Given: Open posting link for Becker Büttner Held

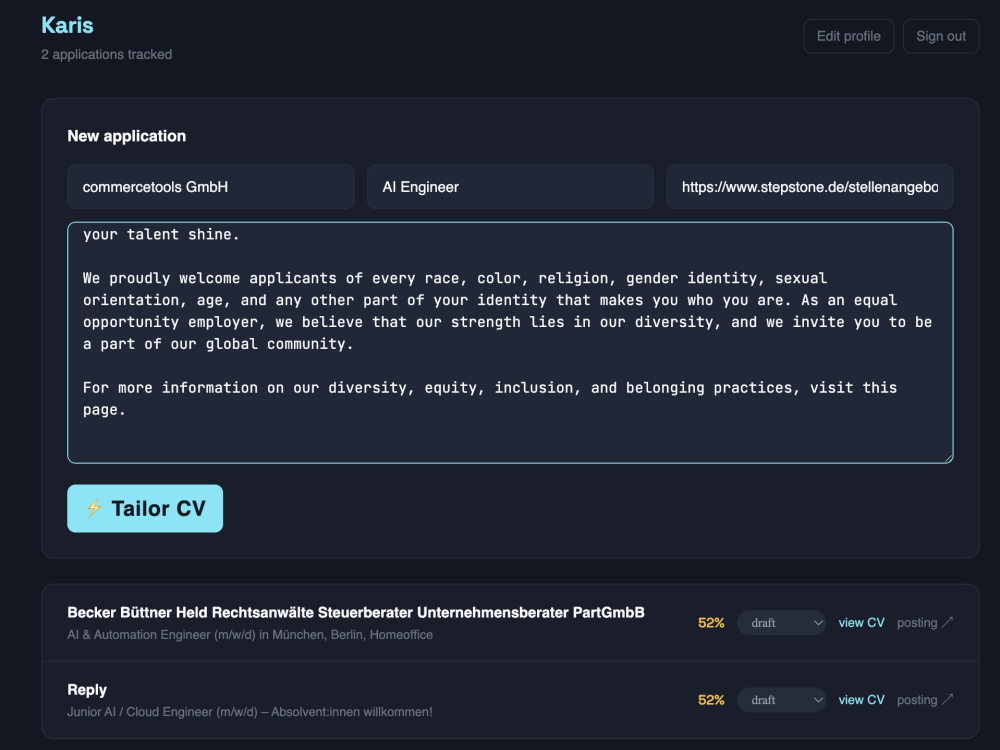Looking at the screenshot, I should pyautogui.click(x=925, y=623).
